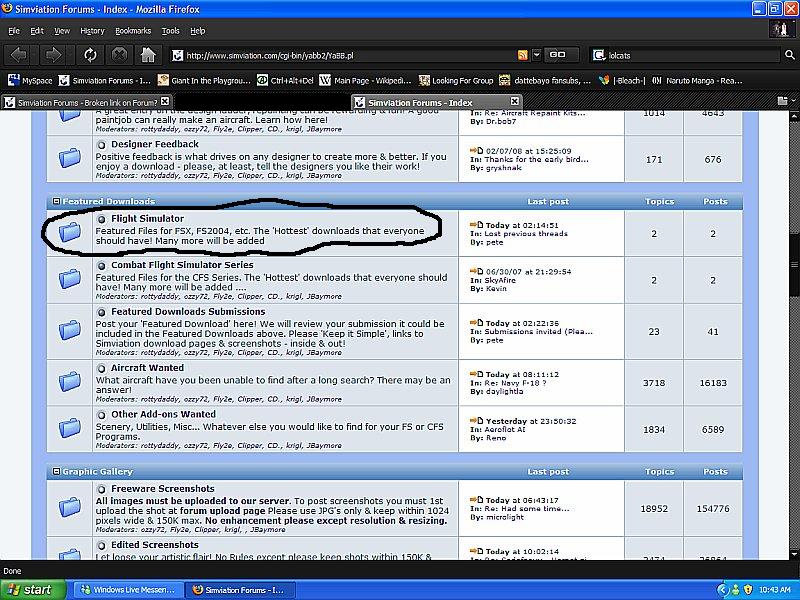The height and width of the screenshot is (600, 800).
Task: Open the Flight Simulator board link
Action: click(147, 219)
